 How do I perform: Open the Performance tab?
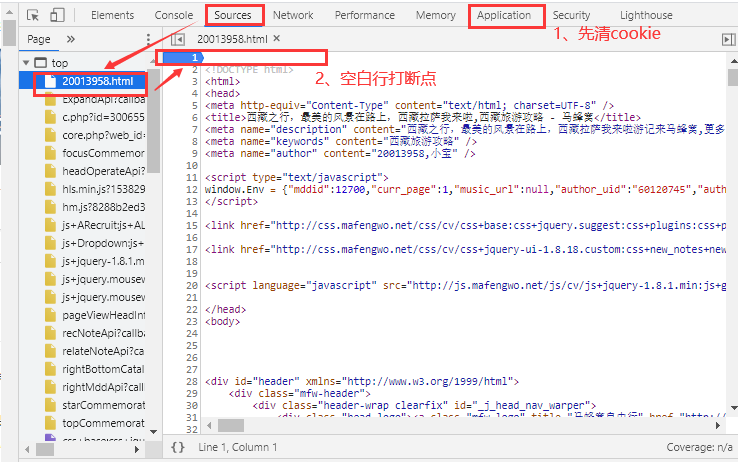pos(365,16)
